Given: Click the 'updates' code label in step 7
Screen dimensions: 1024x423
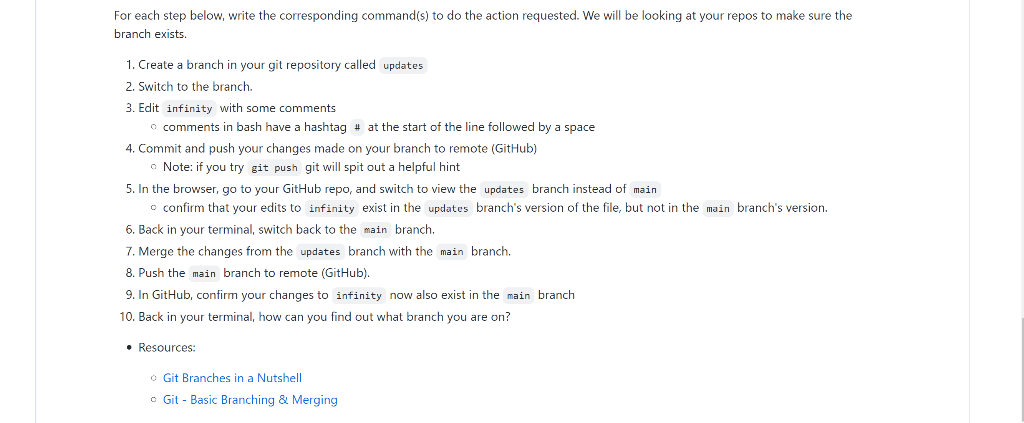Looking at the screenshot, I should [320, 252].
